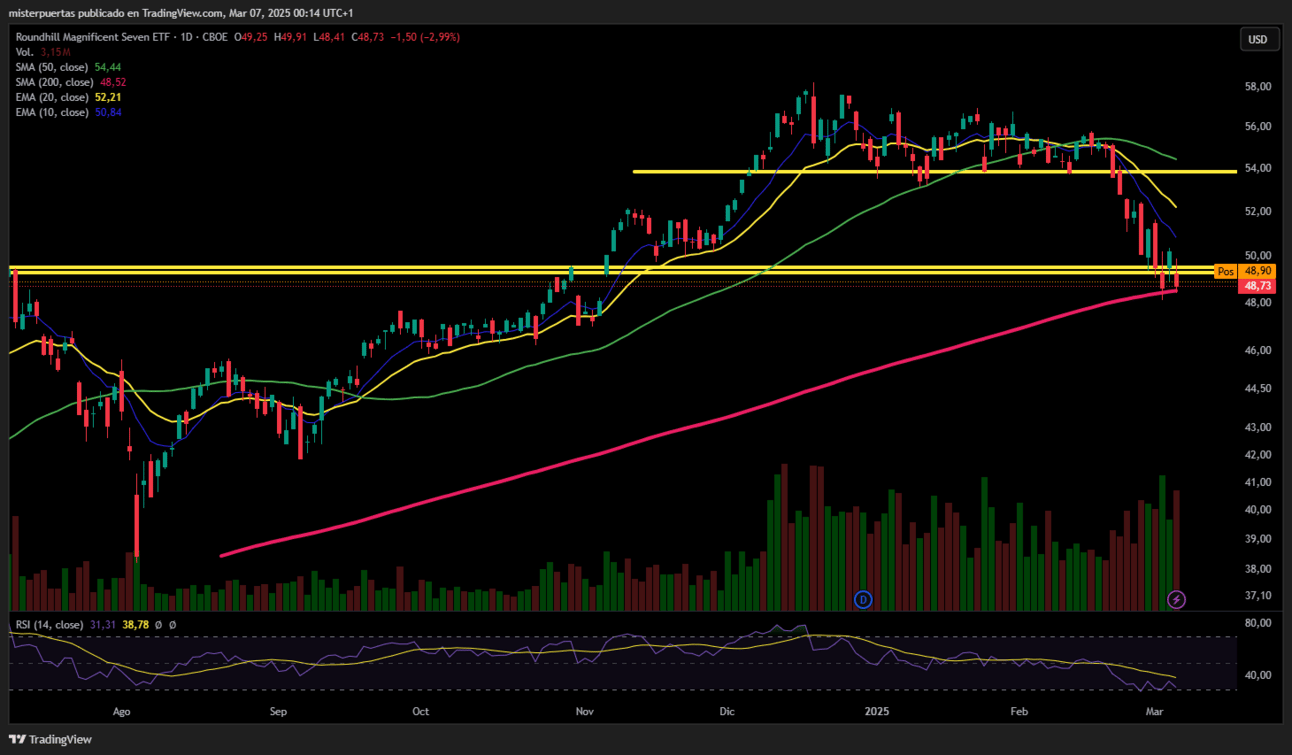This screenshot has width=1292, height=755.
Task: Click the 37,10 price axis label
Action: coord(1257,596)
